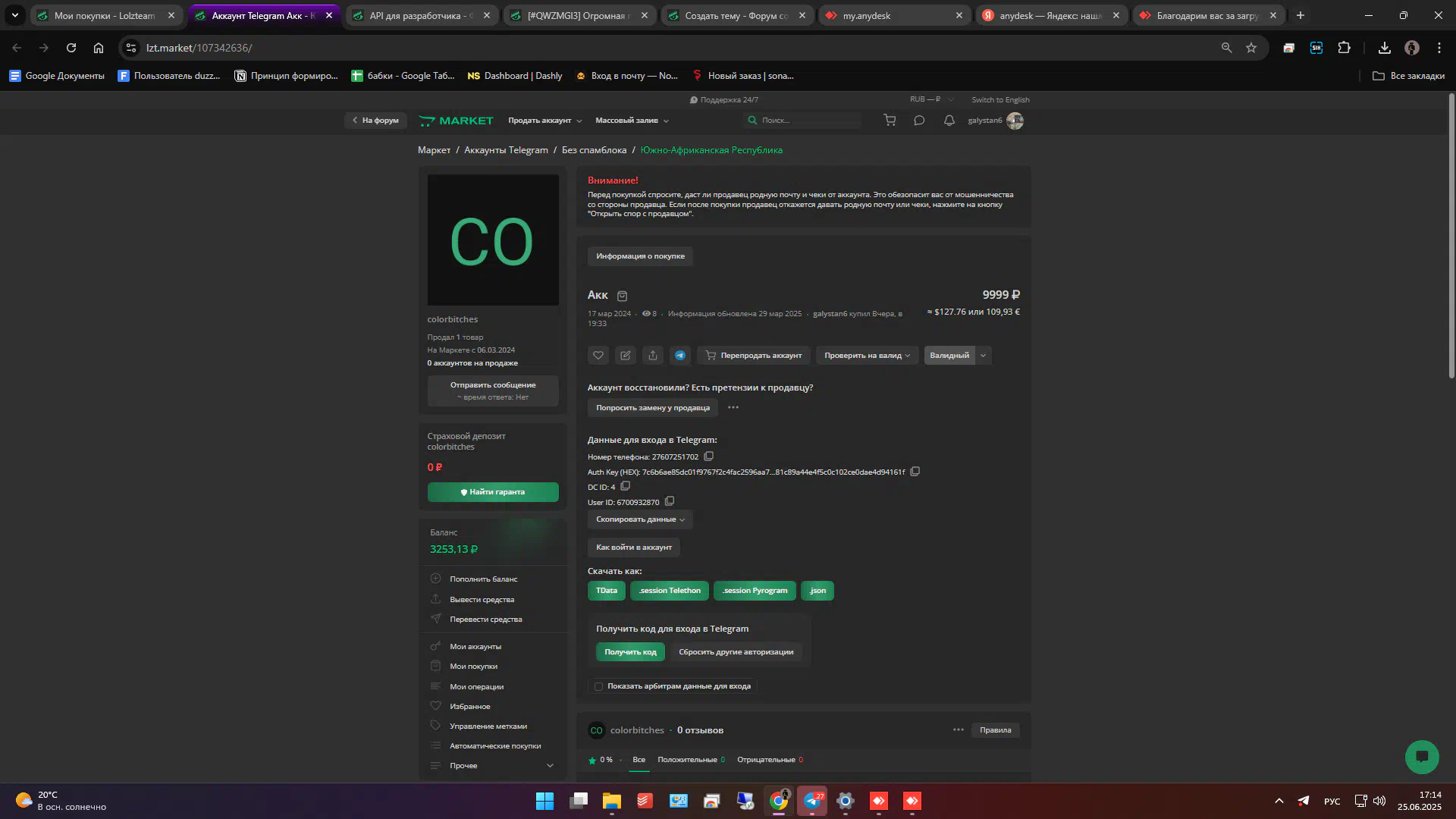The width and height of the screenshot is (1456, 819).
Task: Open the notifications bell in header
Action: [949, 121]
